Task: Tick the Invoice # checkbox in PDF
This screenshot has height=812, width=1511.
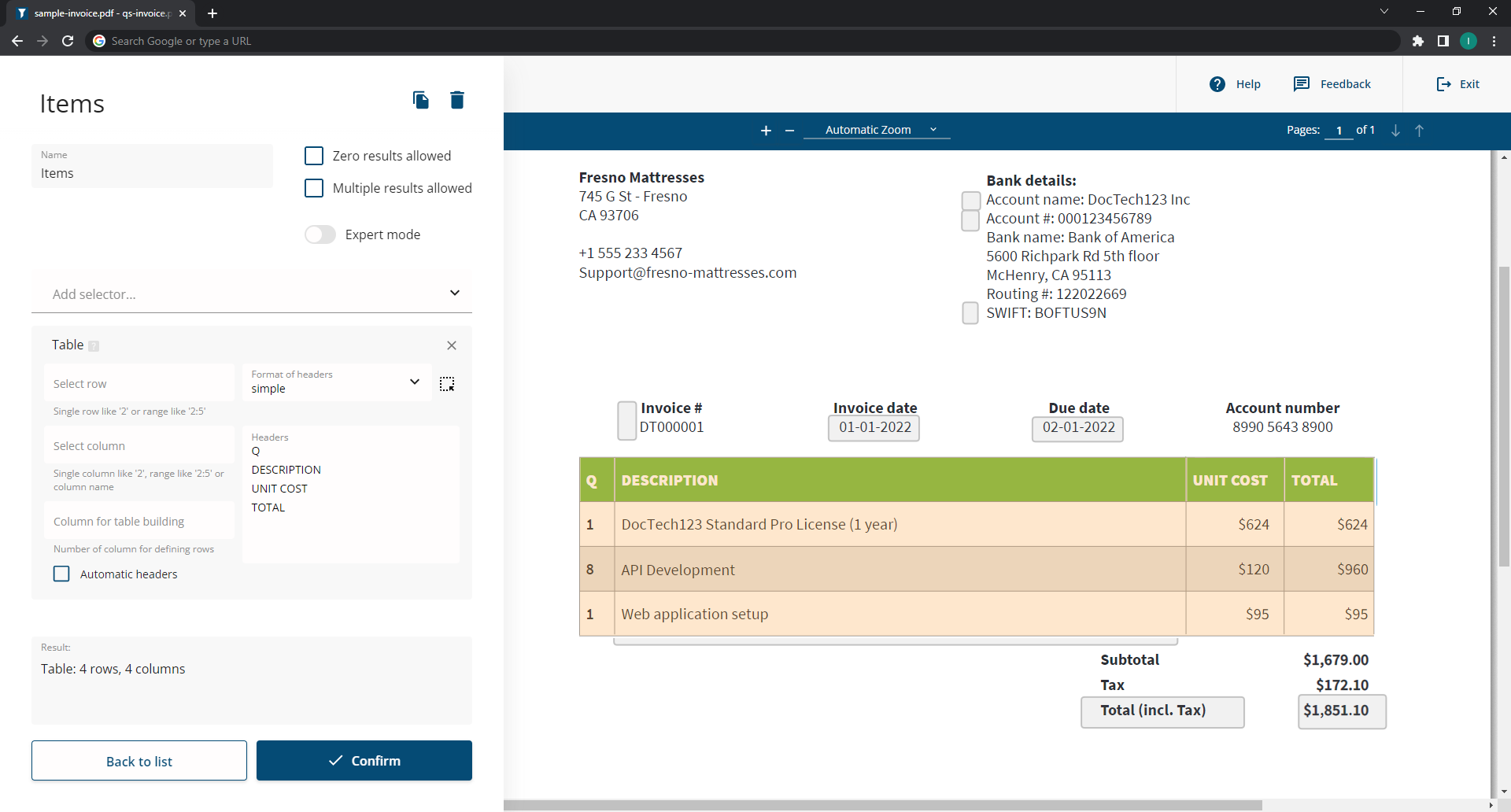Action: [626, 420]
